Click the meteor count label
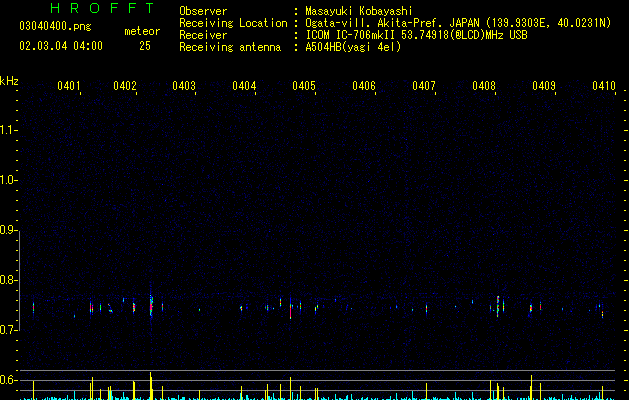The width and height of the screenshot is (629, 400). pos(142,31)
